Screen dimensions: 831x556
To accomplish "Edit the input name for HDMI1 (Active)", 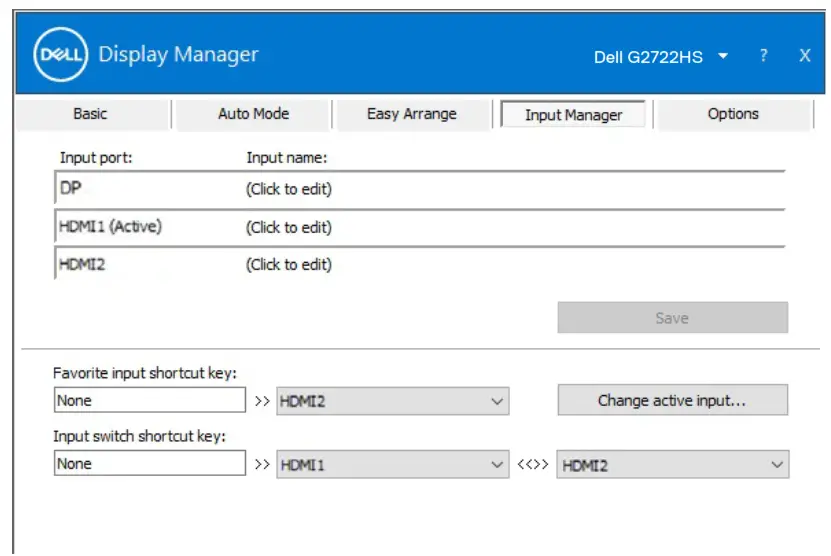I will [289, 227].
